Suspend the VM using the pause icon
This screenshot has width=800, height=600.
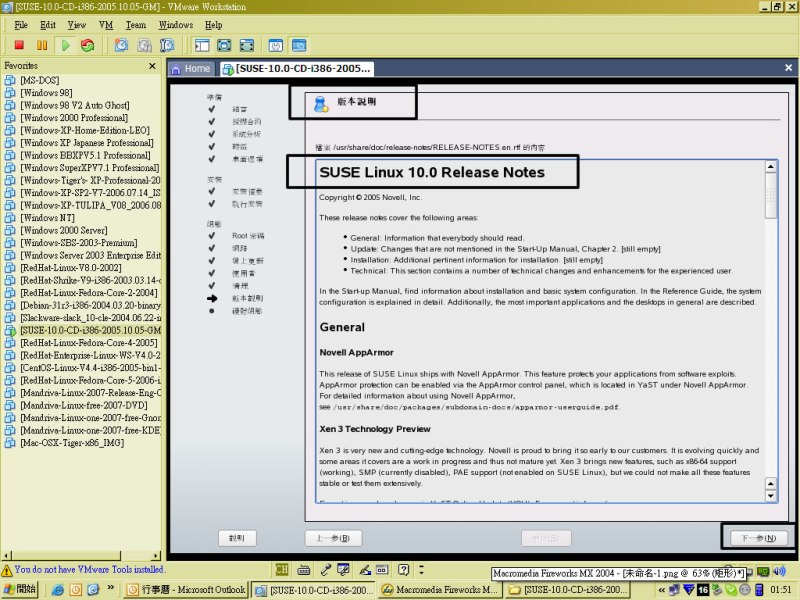tap(42, 45)
